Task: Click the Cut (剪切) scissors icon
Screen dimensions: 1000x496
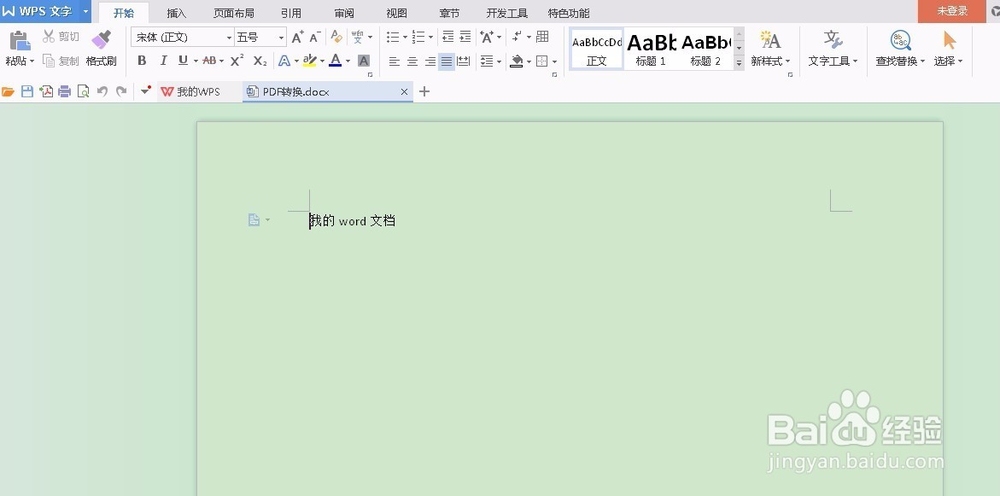Action: 48,36
